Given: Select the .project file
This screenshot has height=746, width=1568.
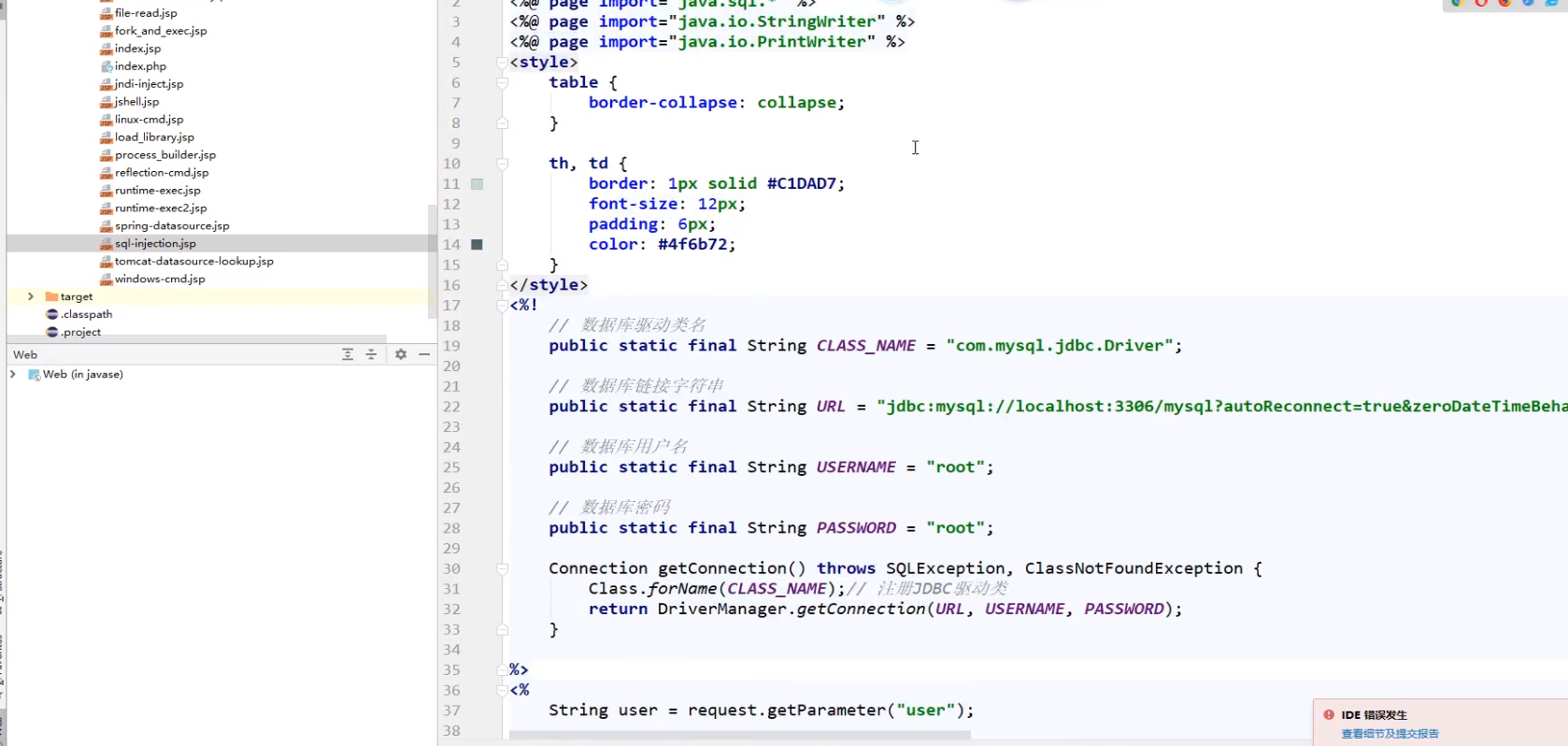Looking at the screenshot, I should 80,332.
